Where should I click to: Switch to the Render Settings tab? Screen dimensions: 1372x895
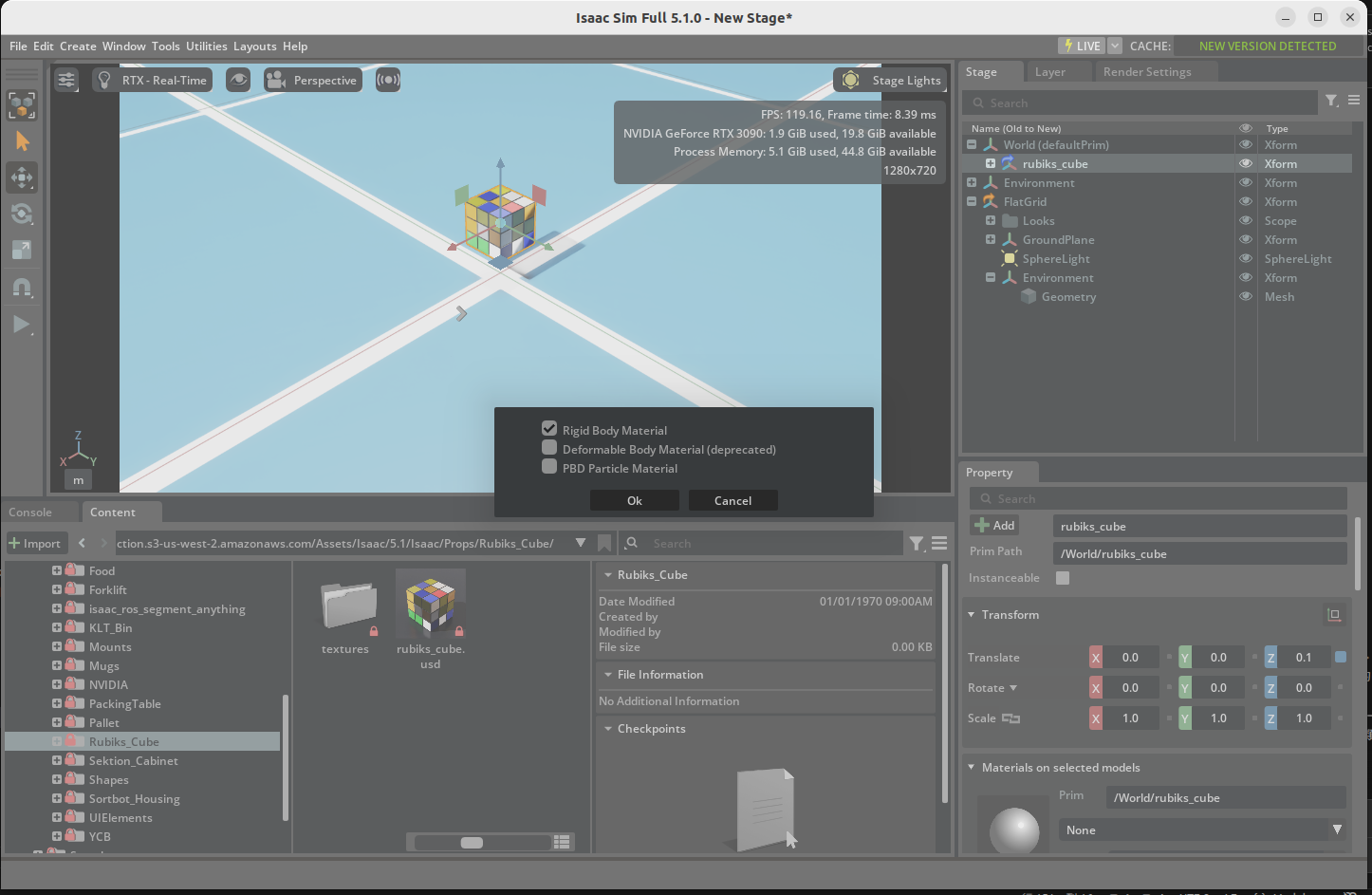tap(1146, 72)
